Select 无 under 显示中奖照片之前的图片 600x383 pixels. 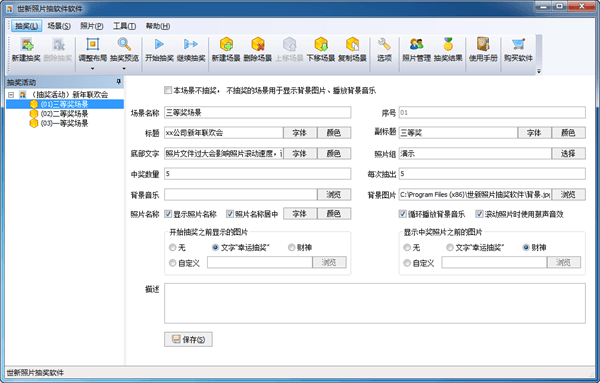(x=407, y=248)
